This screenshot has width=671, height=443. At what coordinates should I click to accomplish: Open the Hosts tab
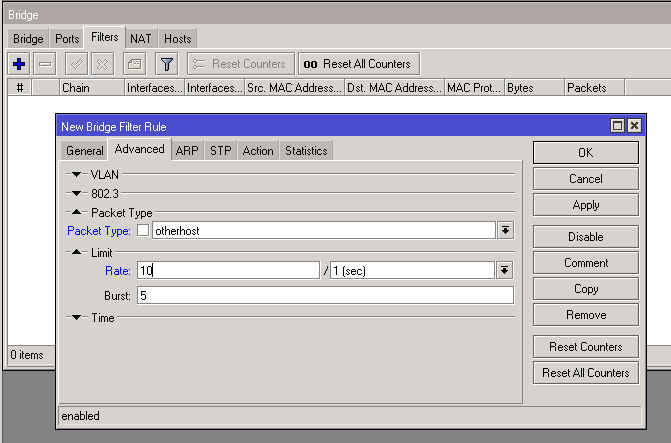178,39
